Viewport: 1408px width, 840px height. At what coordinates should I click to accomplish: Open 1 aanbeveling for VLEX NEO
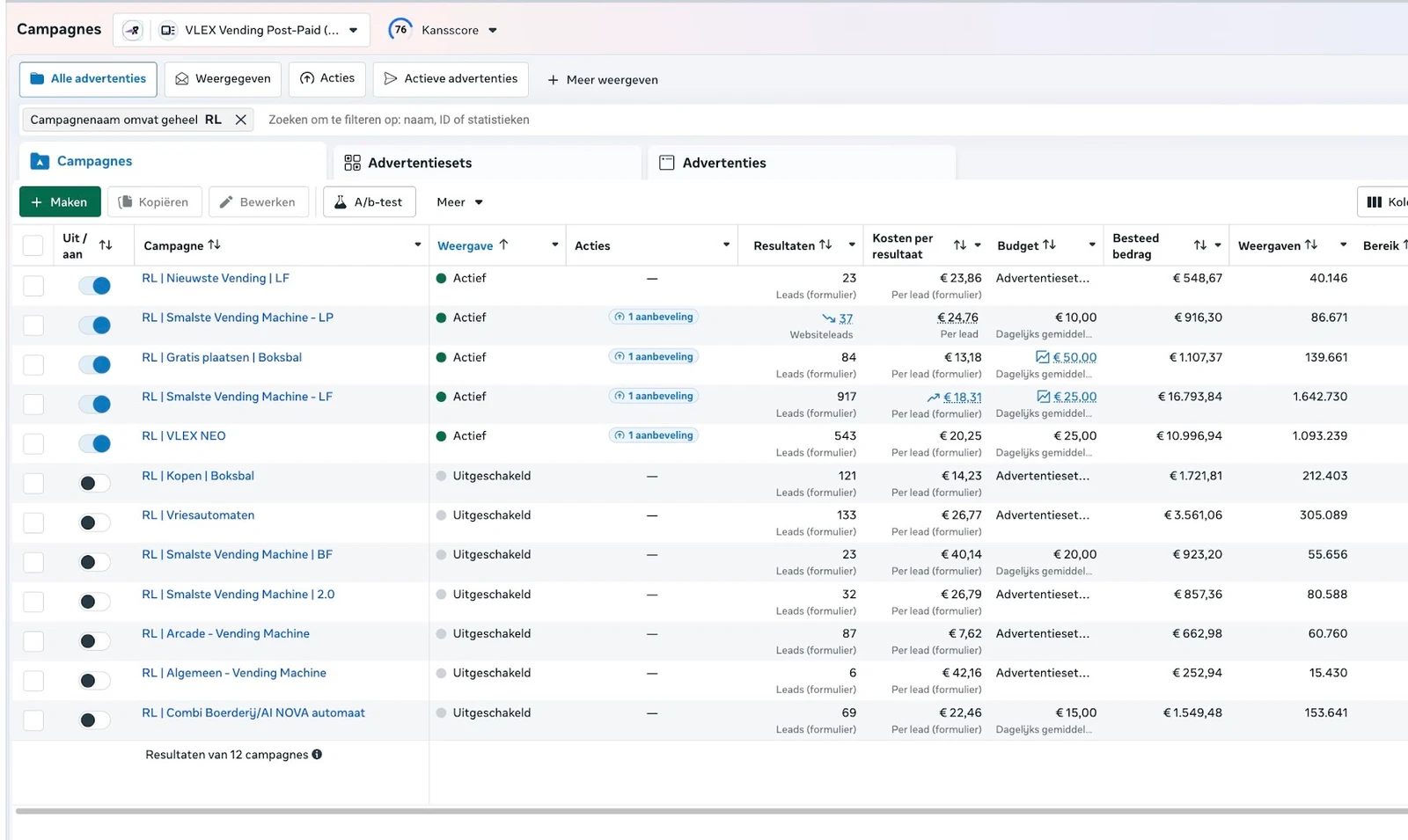point(654,435)
